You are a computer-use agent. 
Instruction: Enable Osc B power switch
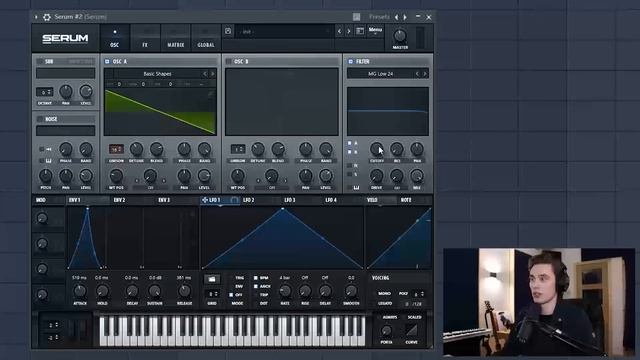pos(229,62)
